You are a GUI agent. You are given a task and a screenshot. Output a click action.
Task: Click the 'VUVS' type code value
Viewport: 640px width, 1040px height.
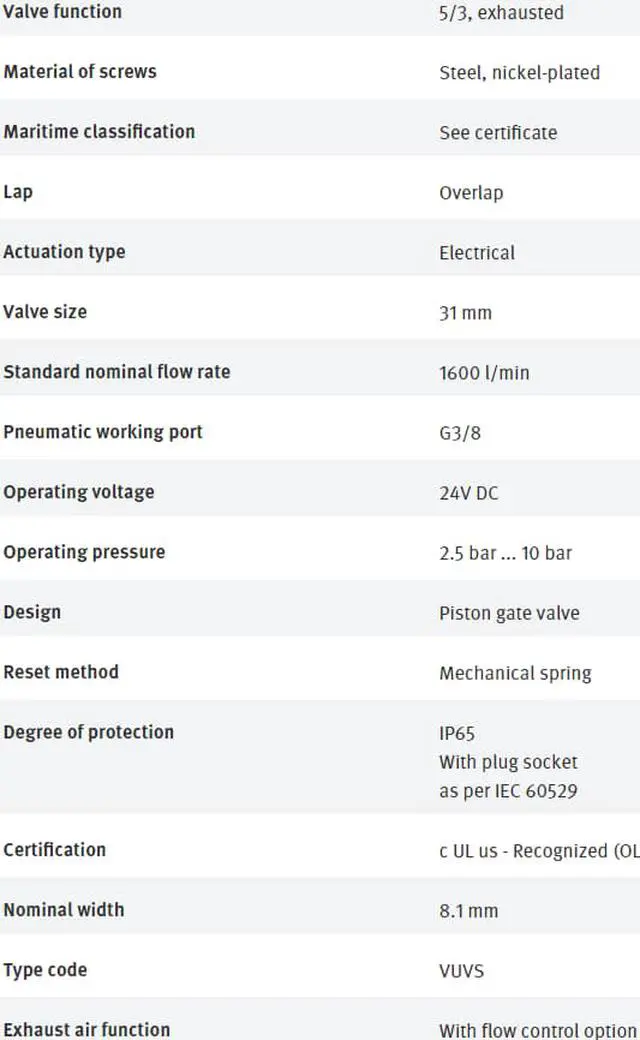pos(462,971)
